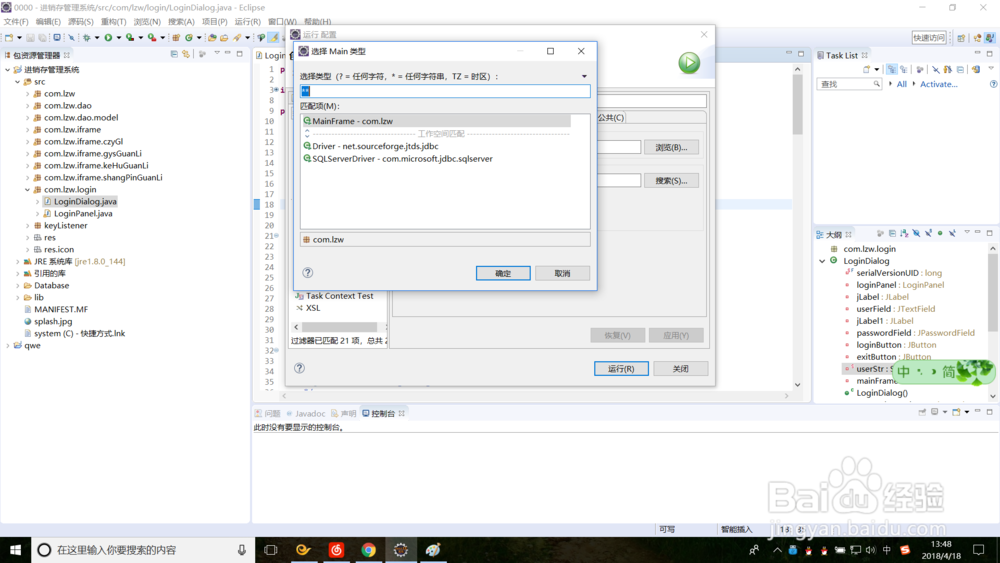The width and height of the screenshot is (1000, 563).
Task: Select SQLServerDriver entry in matches list
Action: coord(398,159)
